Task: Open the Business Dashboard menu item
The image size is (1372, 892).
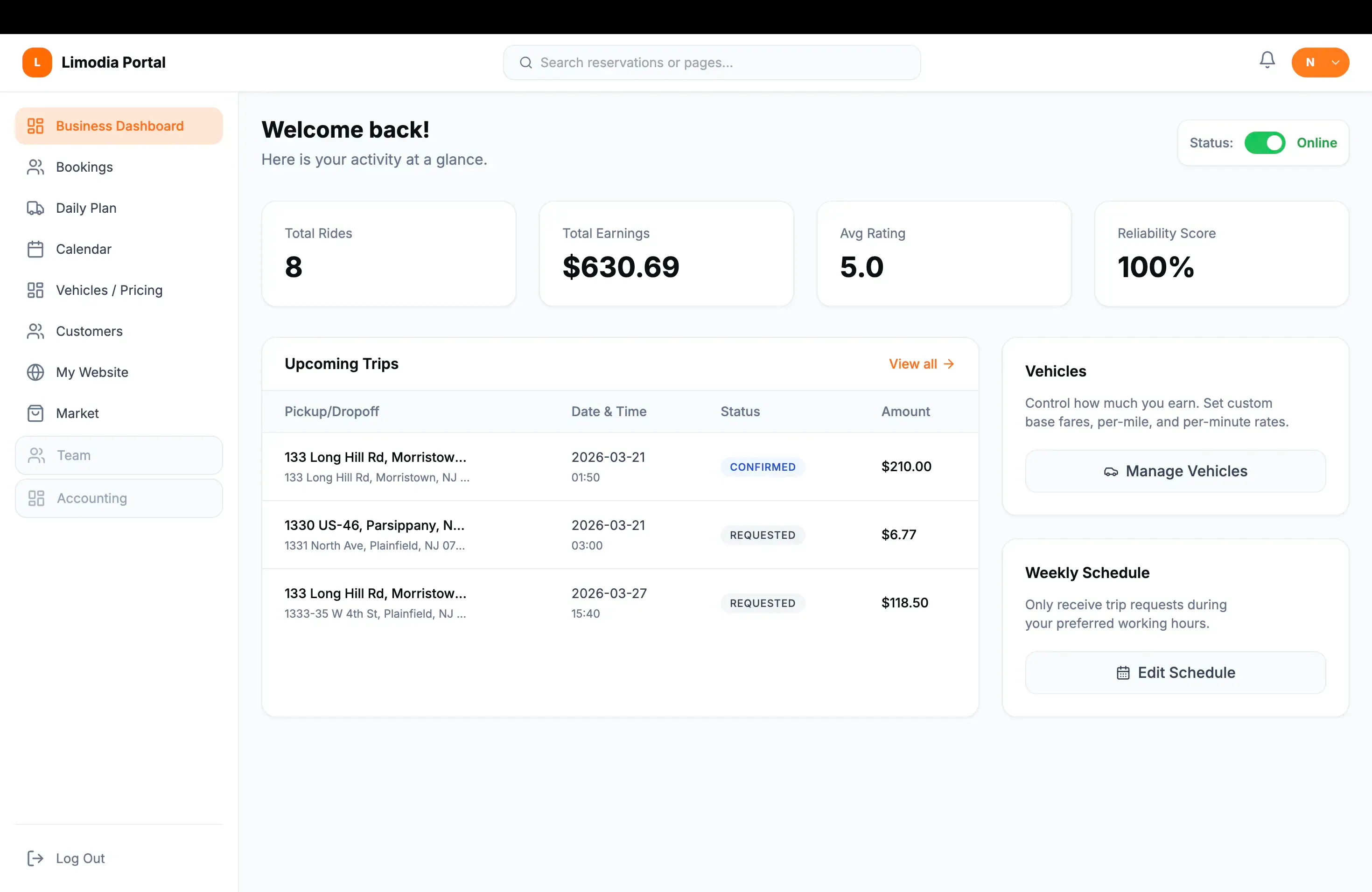Action: (119, 125)
